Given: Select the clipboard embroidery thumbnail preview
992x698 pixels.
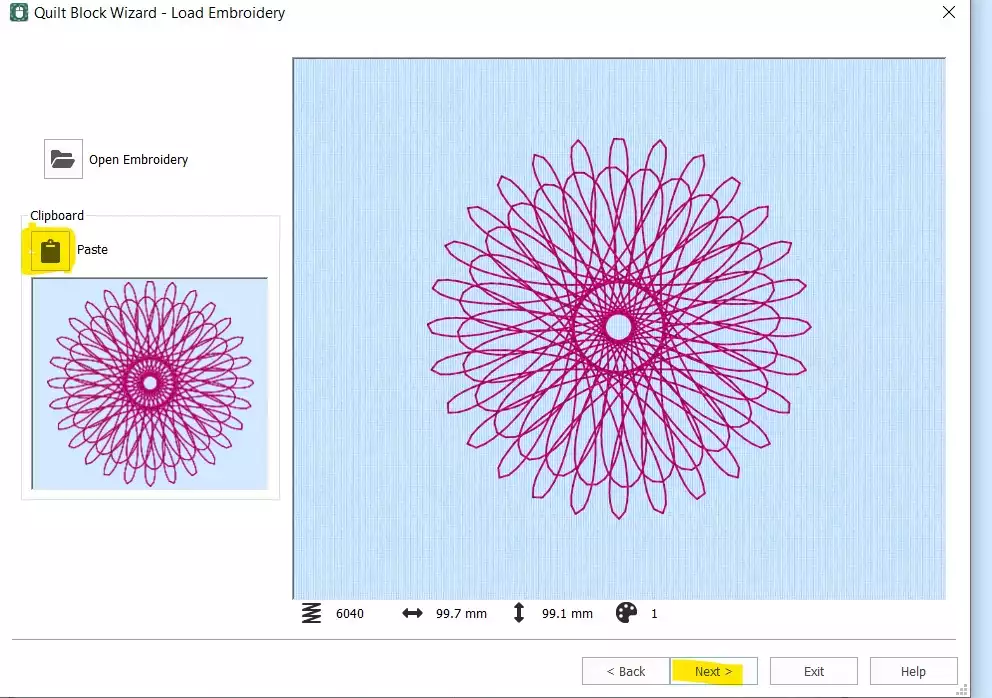Looking at the screenshot, I should pos(150,383).
